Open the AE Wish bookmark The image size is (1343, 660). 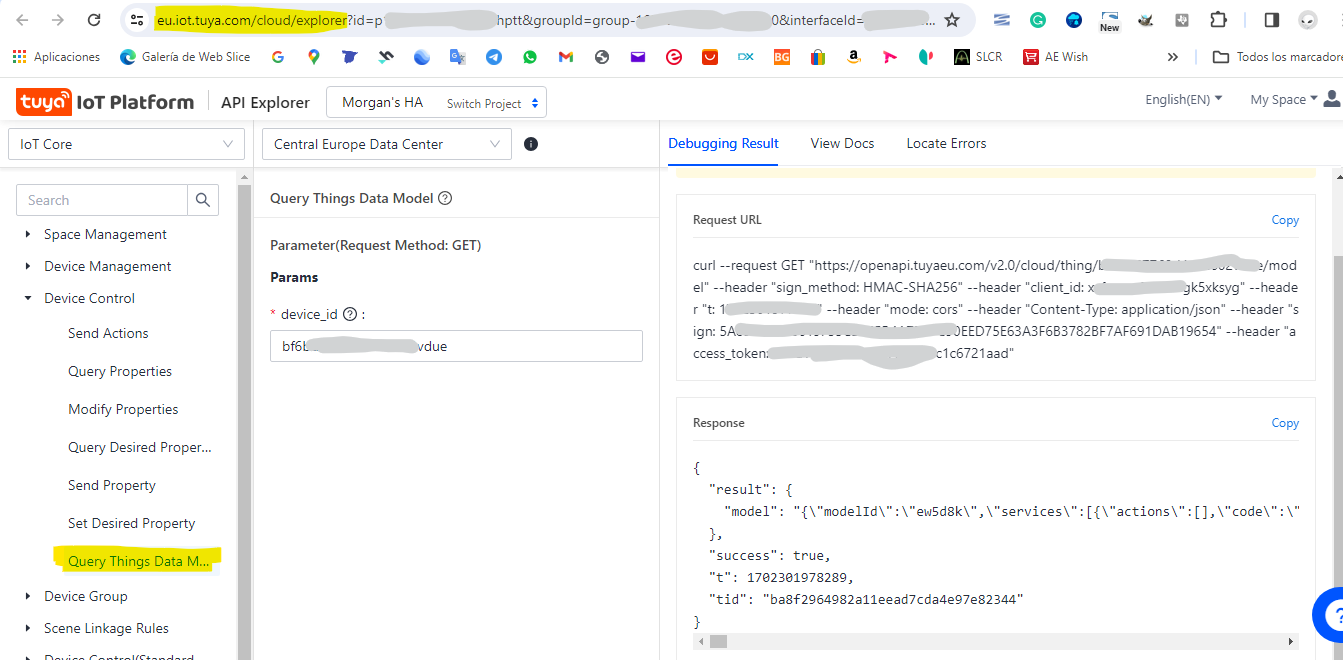1055,57
